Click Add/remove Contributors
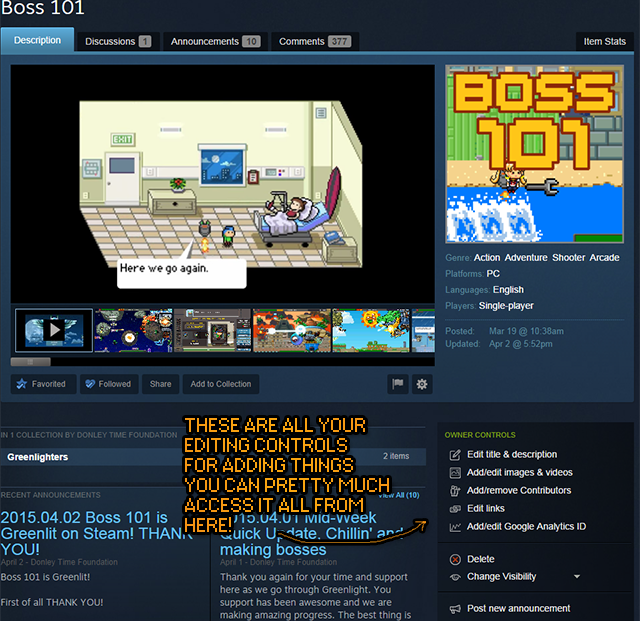 tap(519, 490)
